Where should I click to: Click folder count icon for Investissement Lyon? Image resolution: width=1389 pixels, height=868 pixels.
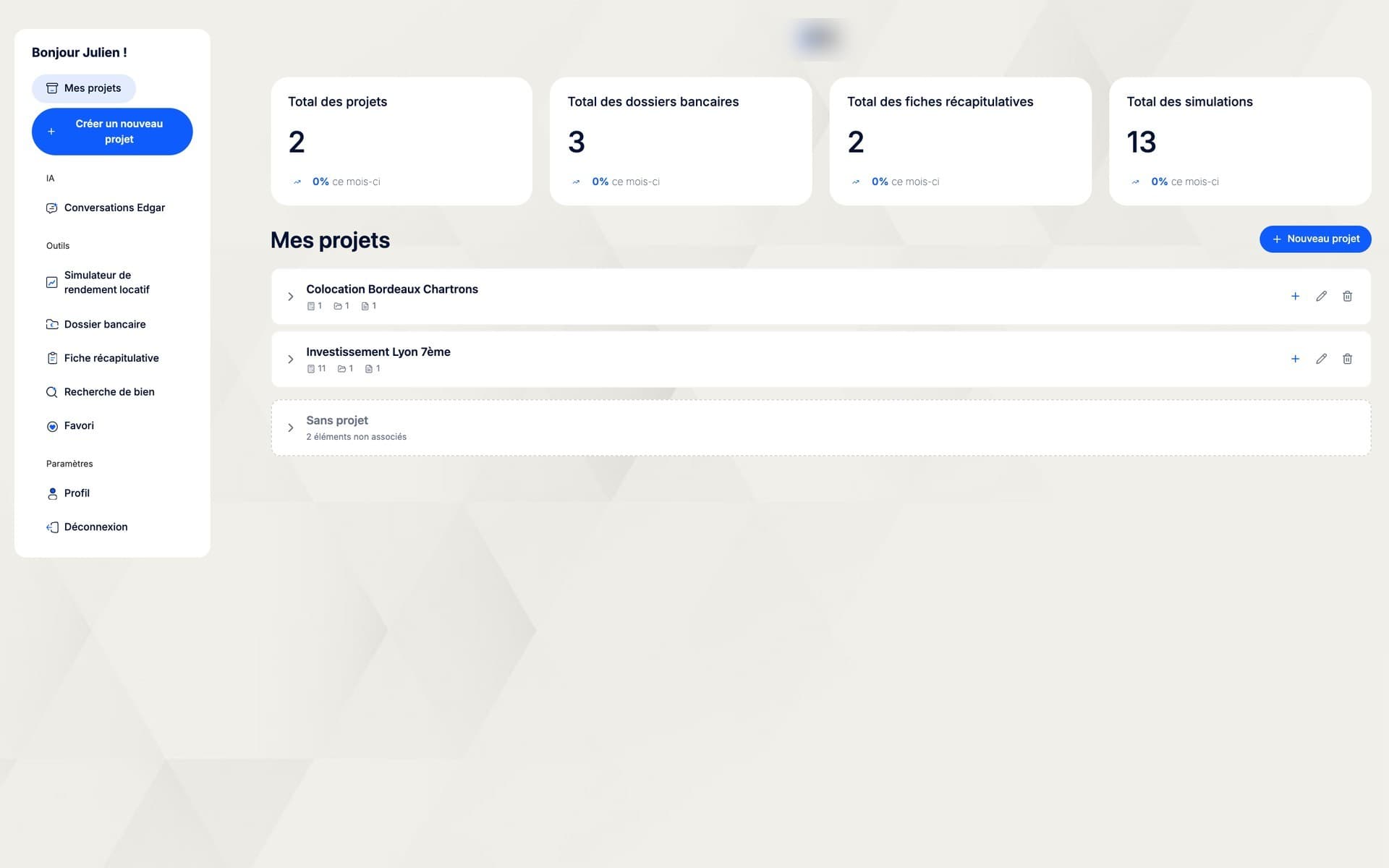[x=341, y=369]
